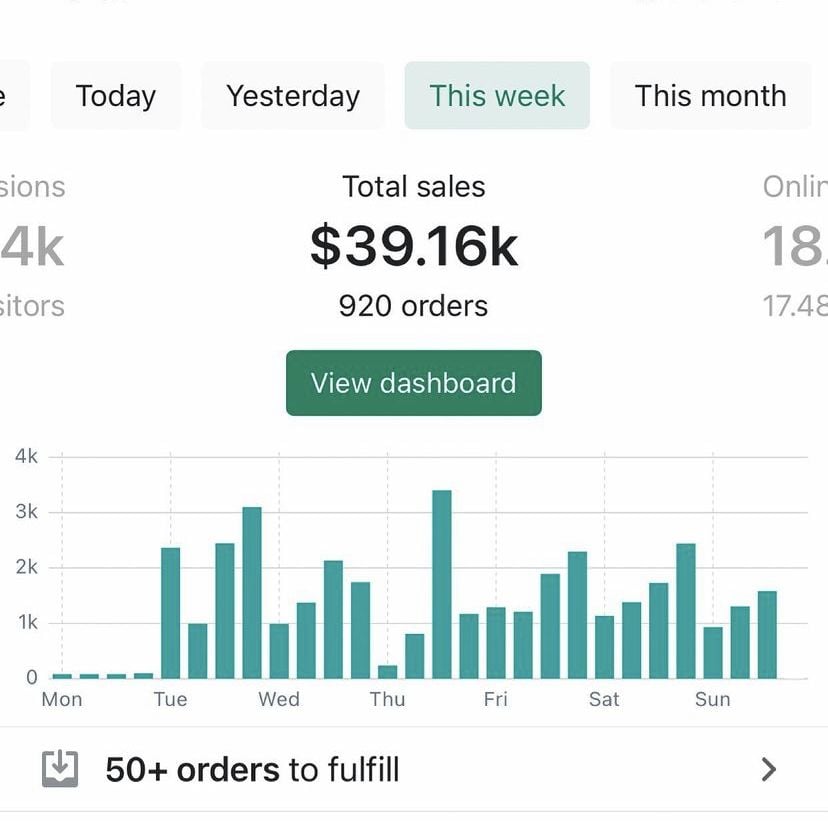Switch to the Today tab
Image resolution: width=828 pixels, height=821 pixels.
pos(115,95)
